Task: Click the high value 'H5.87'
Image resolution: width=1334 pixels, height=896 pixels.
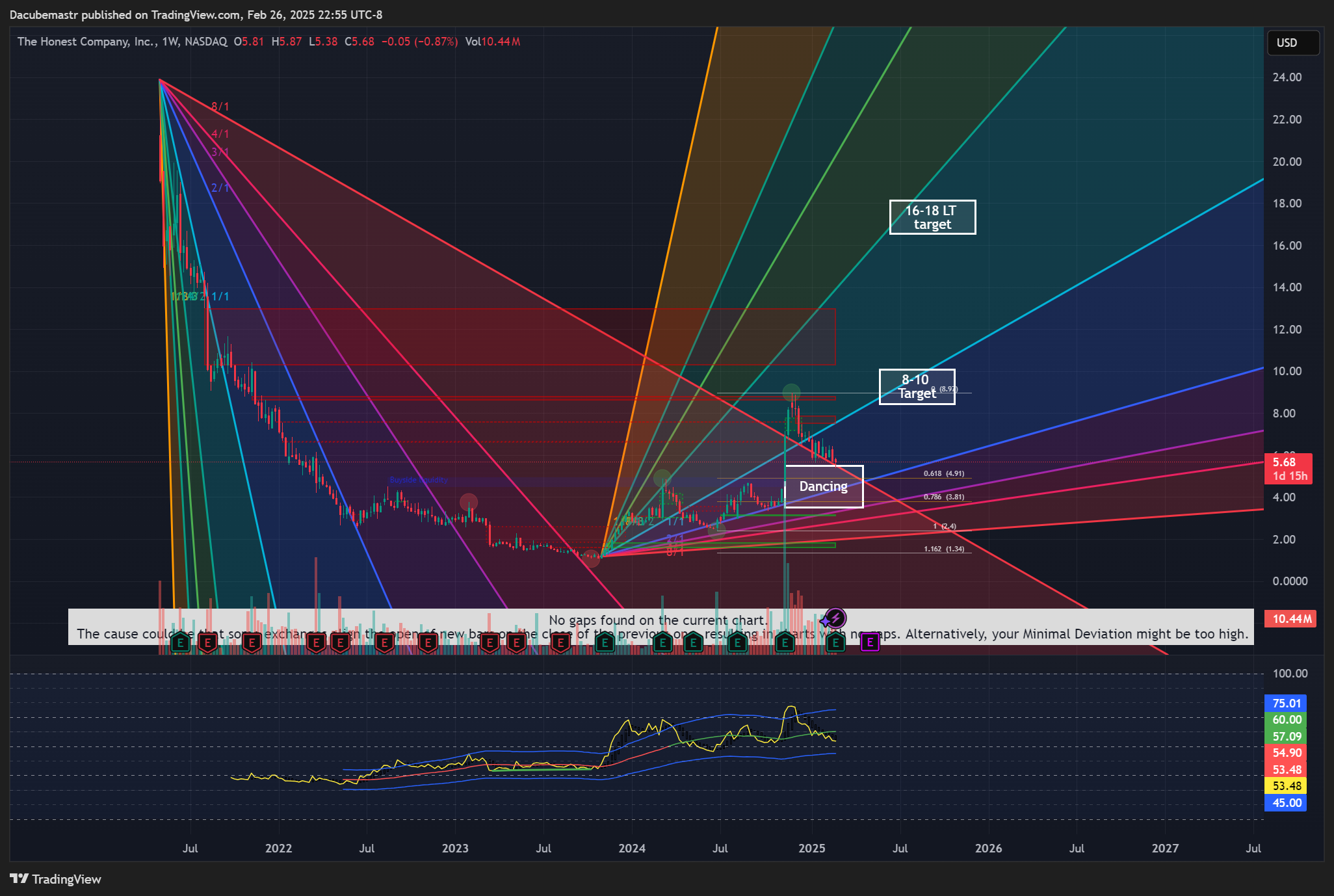Action: (x=287, y=42)
